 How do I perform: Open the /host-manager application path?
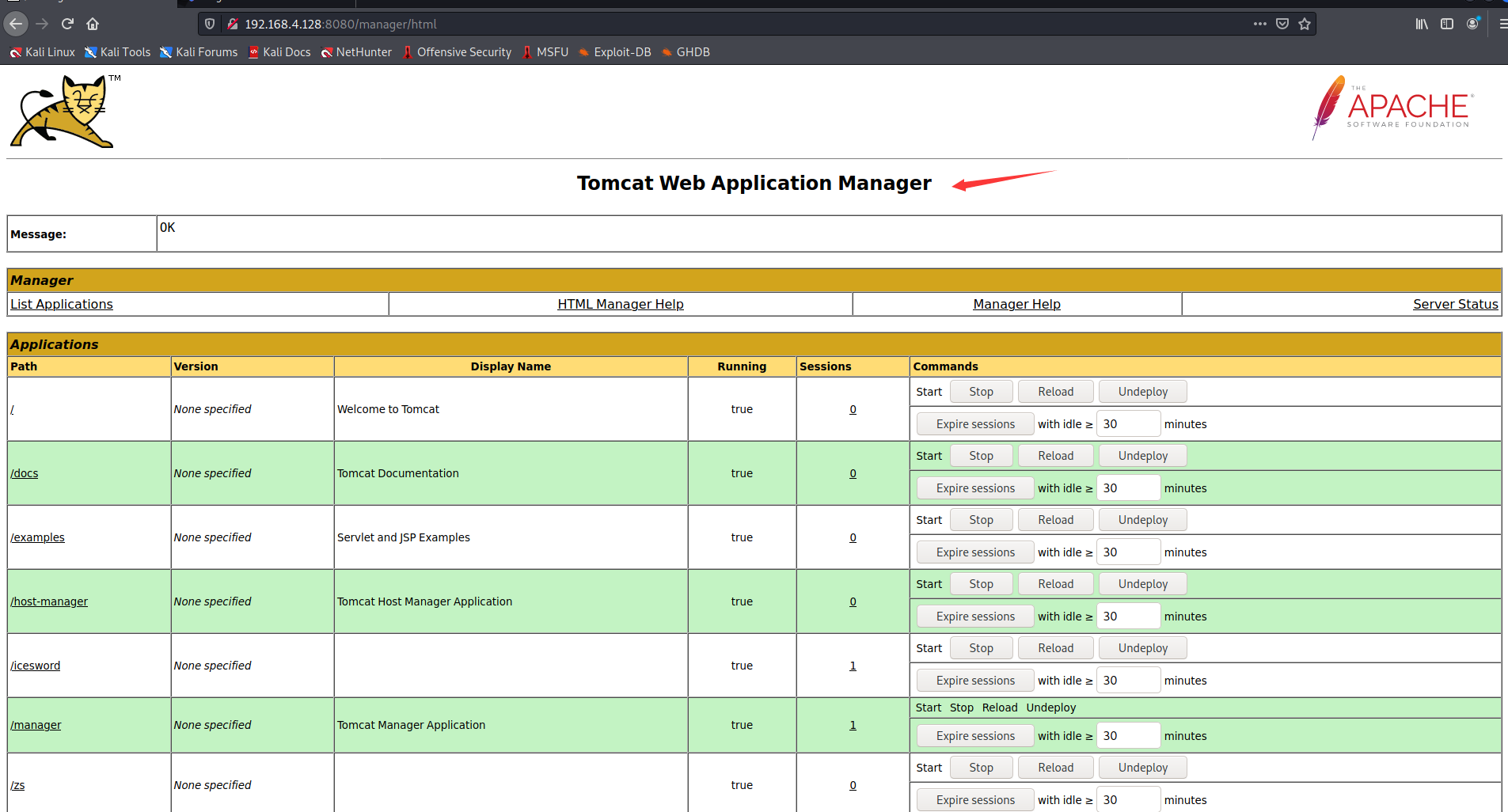[x=49, y=601]
